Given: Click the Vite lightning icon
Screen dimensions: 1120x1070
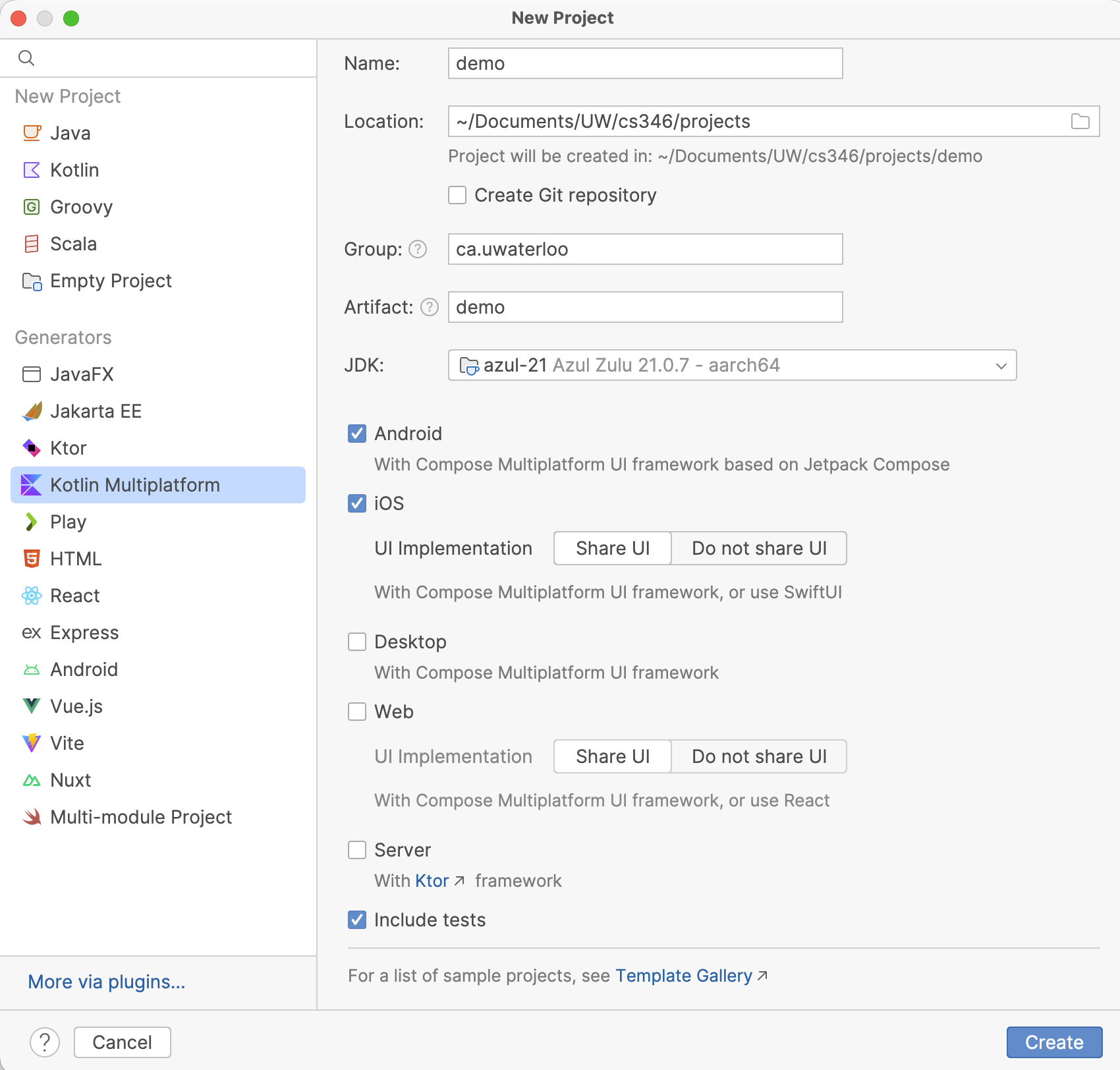Looking at the screenshot, I should pos(31,743).
